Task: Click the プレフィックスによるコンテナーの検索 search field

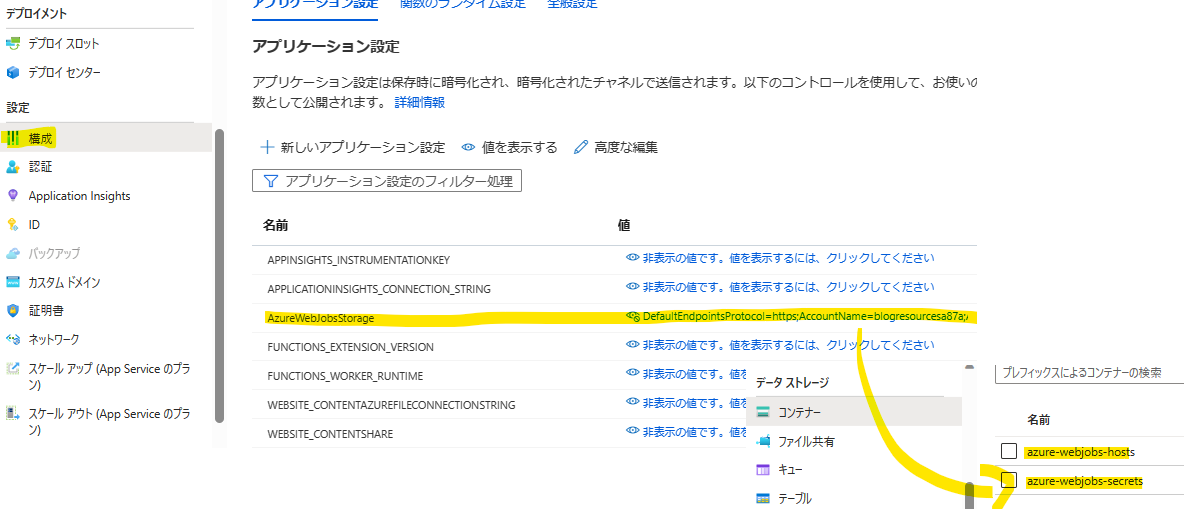Action: (1090, 373)
